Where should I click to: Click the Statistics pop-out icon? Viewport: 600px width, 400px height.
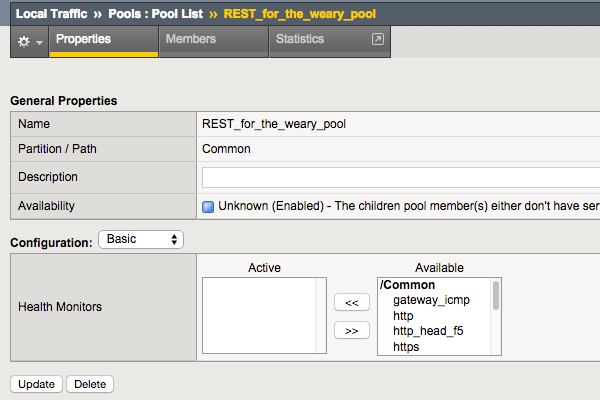(x=377, y=40)
